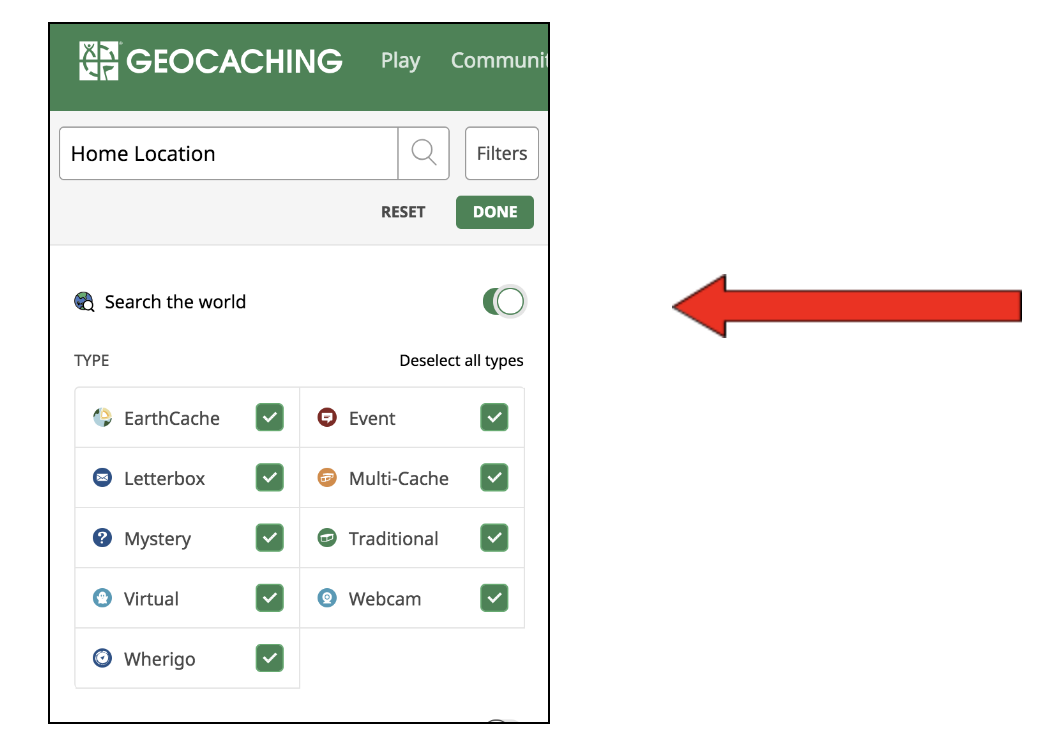Image resolution: width=1042 pixels, height=754 pixels.
Task: Click the EarthCache label text
Action: point(171,418)
